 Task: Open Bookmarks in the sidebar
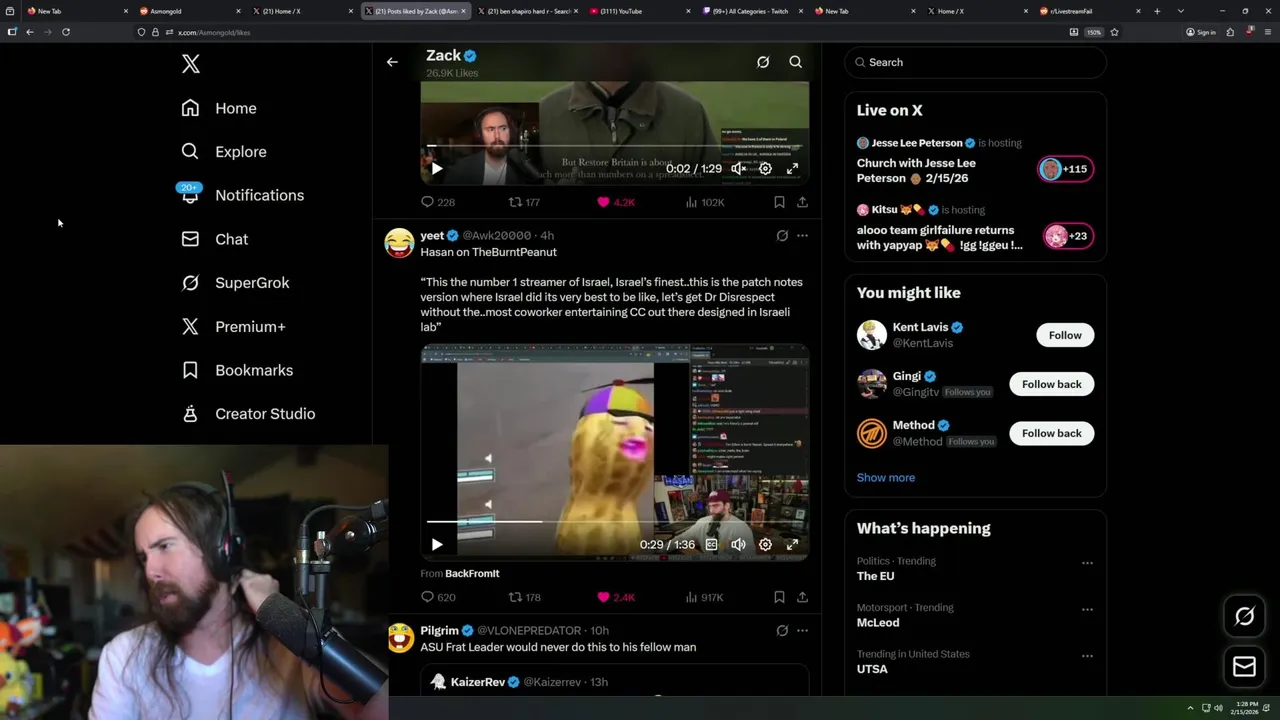(237, 370)
